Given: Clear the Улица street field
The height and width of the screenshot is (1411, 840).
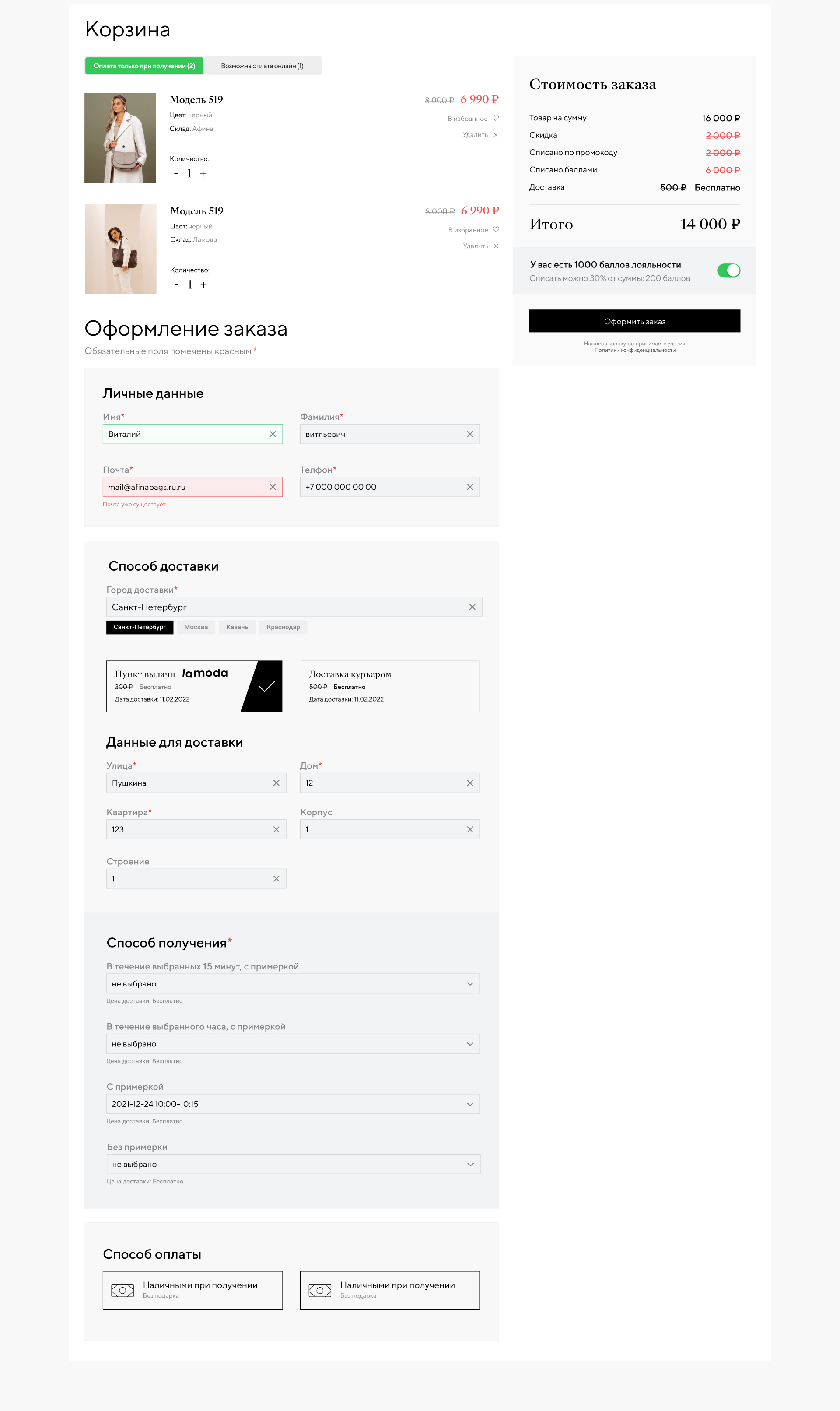Looking at the screenshot, I should (276, 783).
